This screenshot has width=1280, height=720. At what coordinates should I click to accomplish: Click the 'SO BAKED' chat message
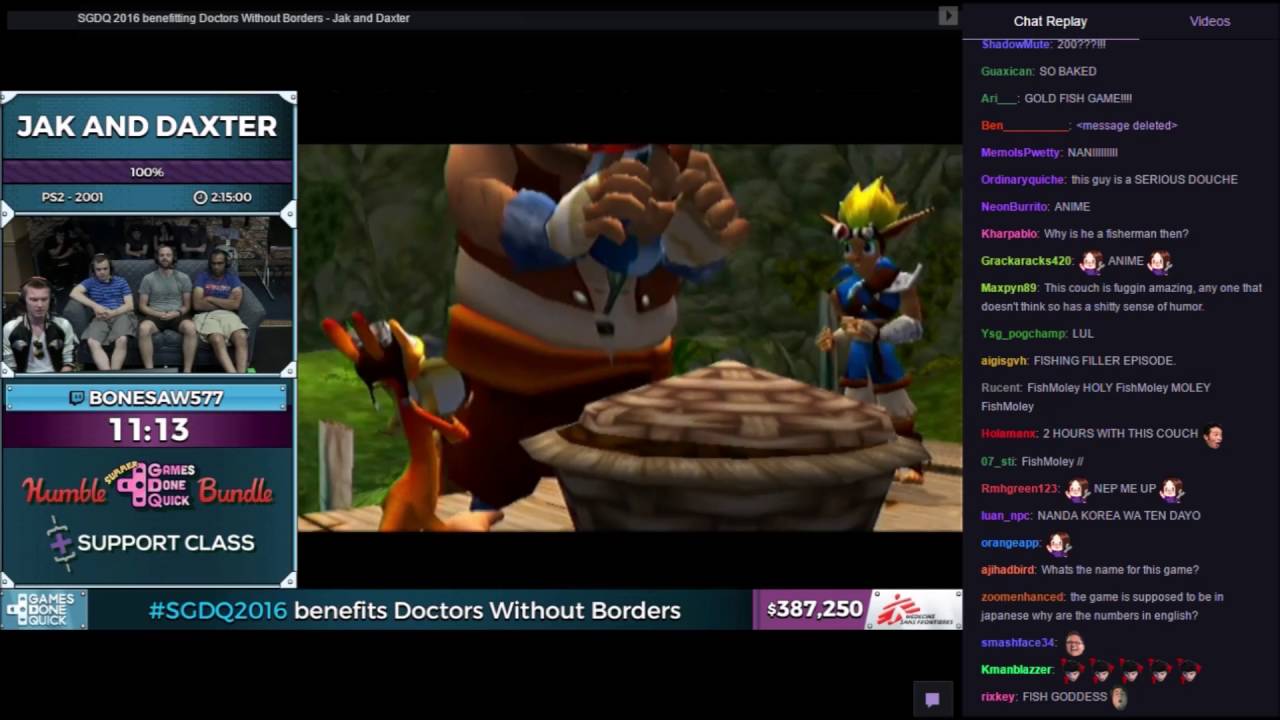1068,71
